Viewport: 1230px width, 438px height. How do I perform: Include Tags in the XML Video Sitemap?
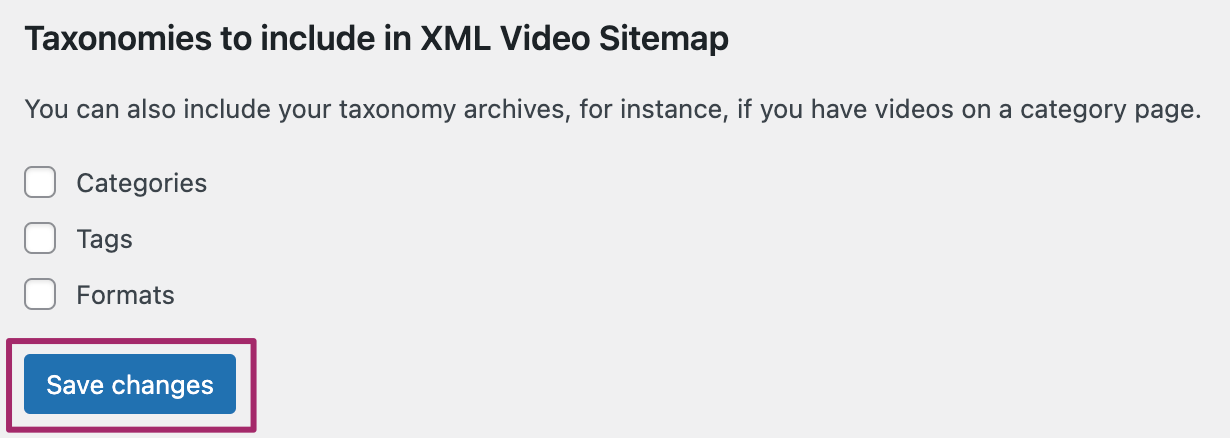pyautogui.click(x=40, y=239)
